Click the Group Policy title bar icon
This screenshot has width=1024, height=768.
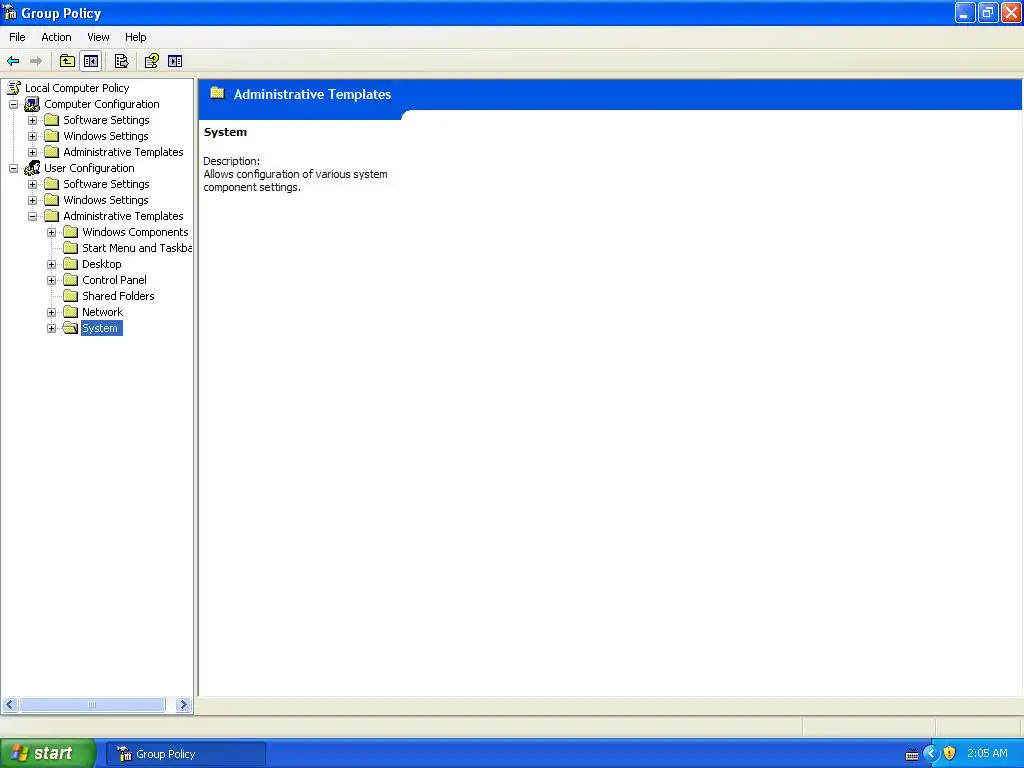click(x=10, y=12)
